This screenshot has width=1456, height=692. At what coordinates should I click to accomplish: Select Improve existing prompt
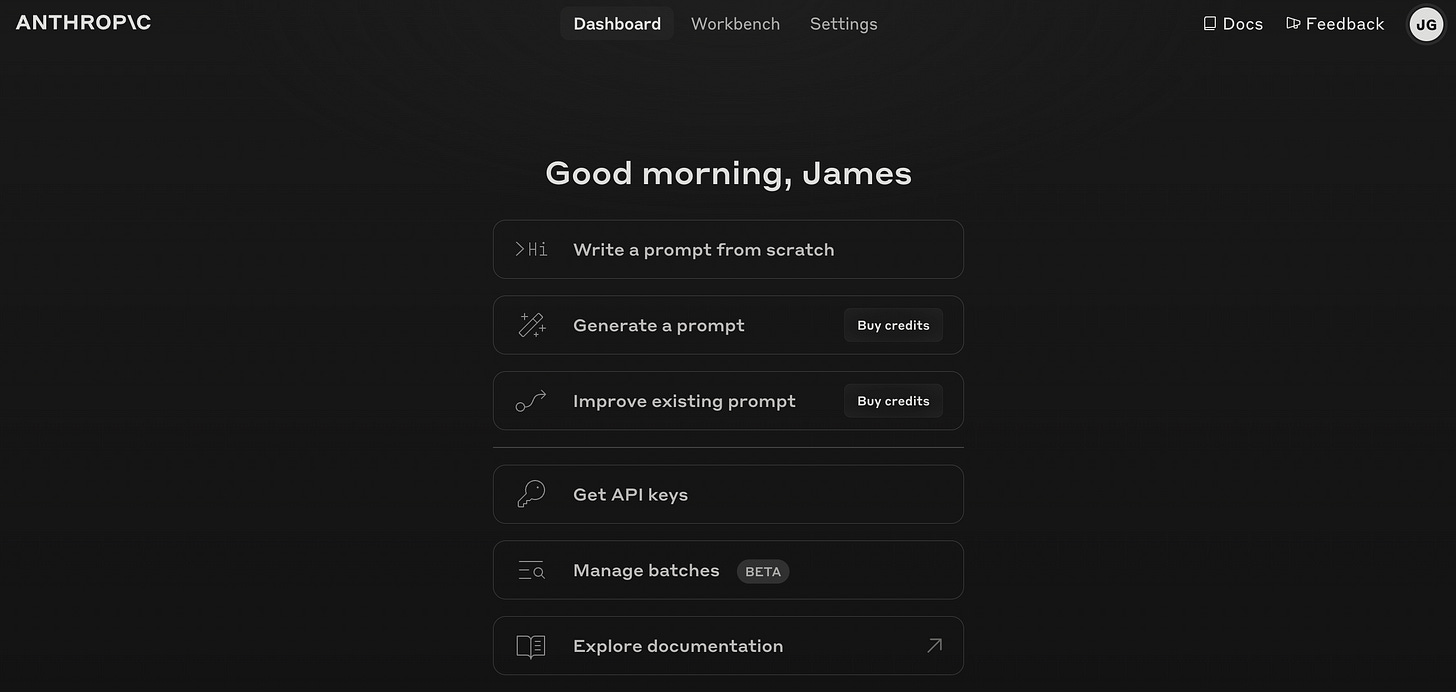tap(728, 401)
